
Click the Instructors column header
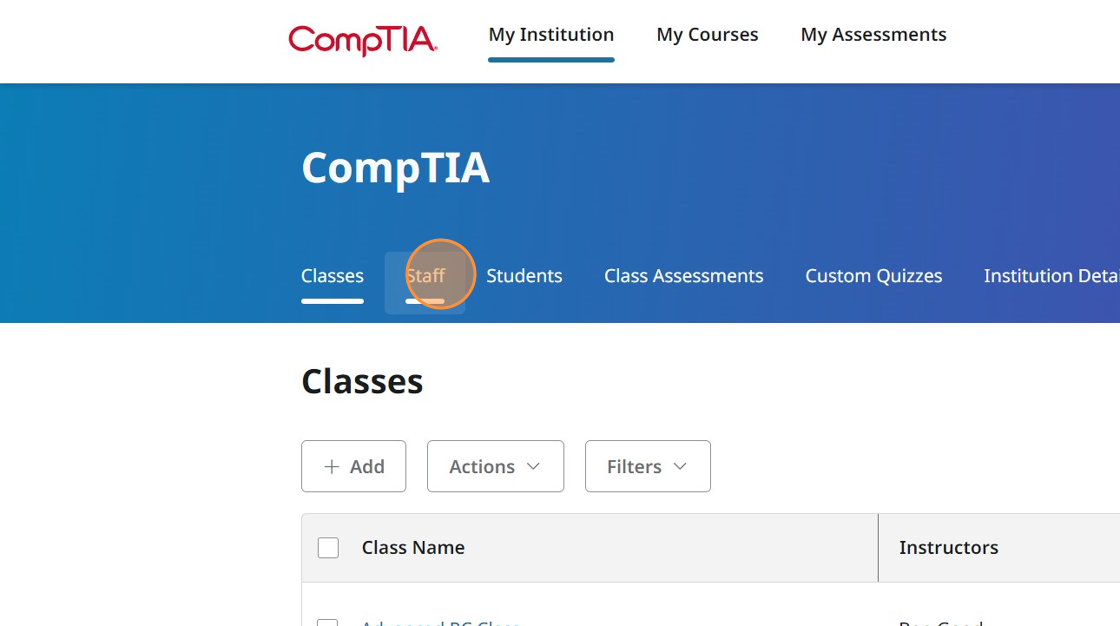[x=948, y=548]
